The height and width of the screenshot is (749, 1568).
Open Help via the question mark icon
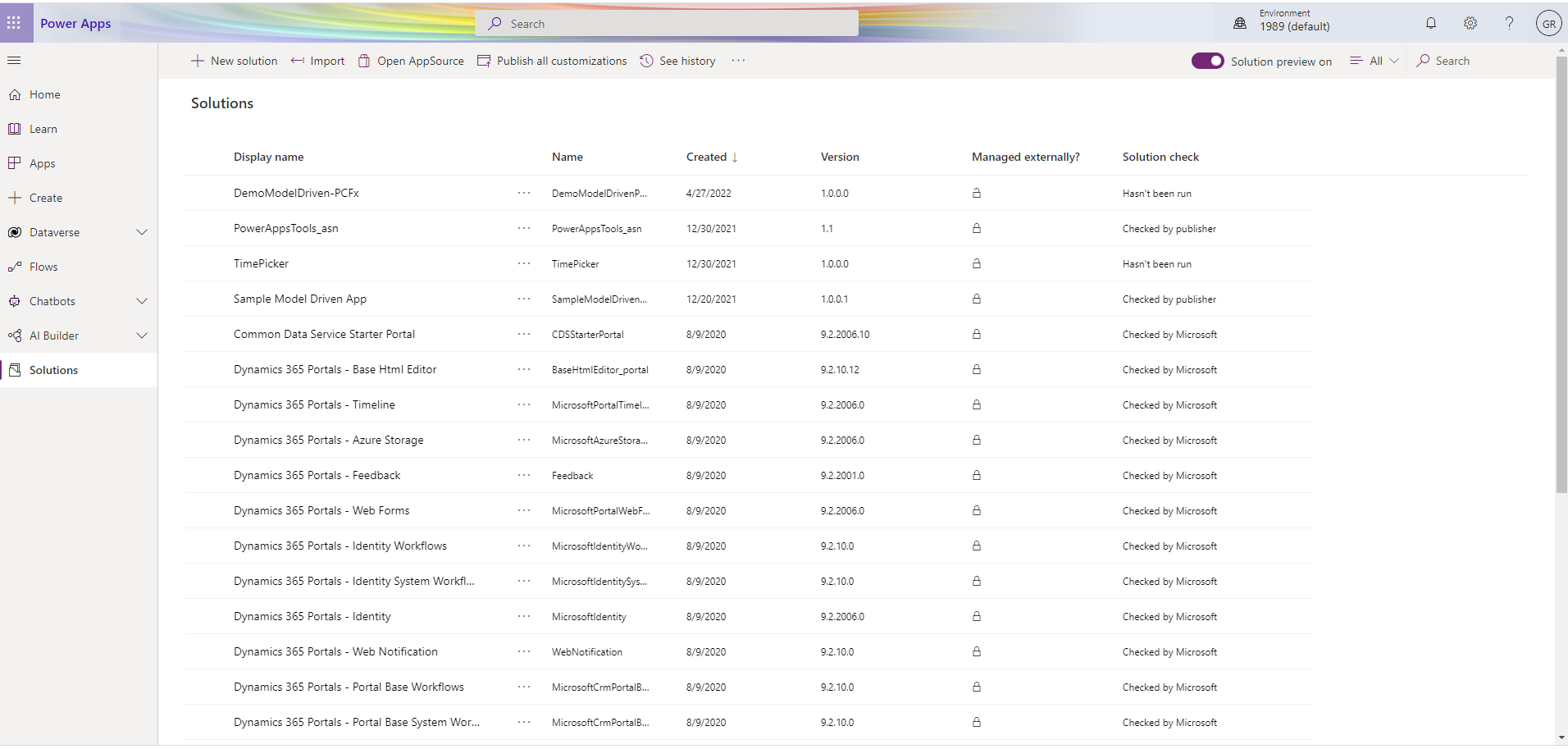point(1509,23)
